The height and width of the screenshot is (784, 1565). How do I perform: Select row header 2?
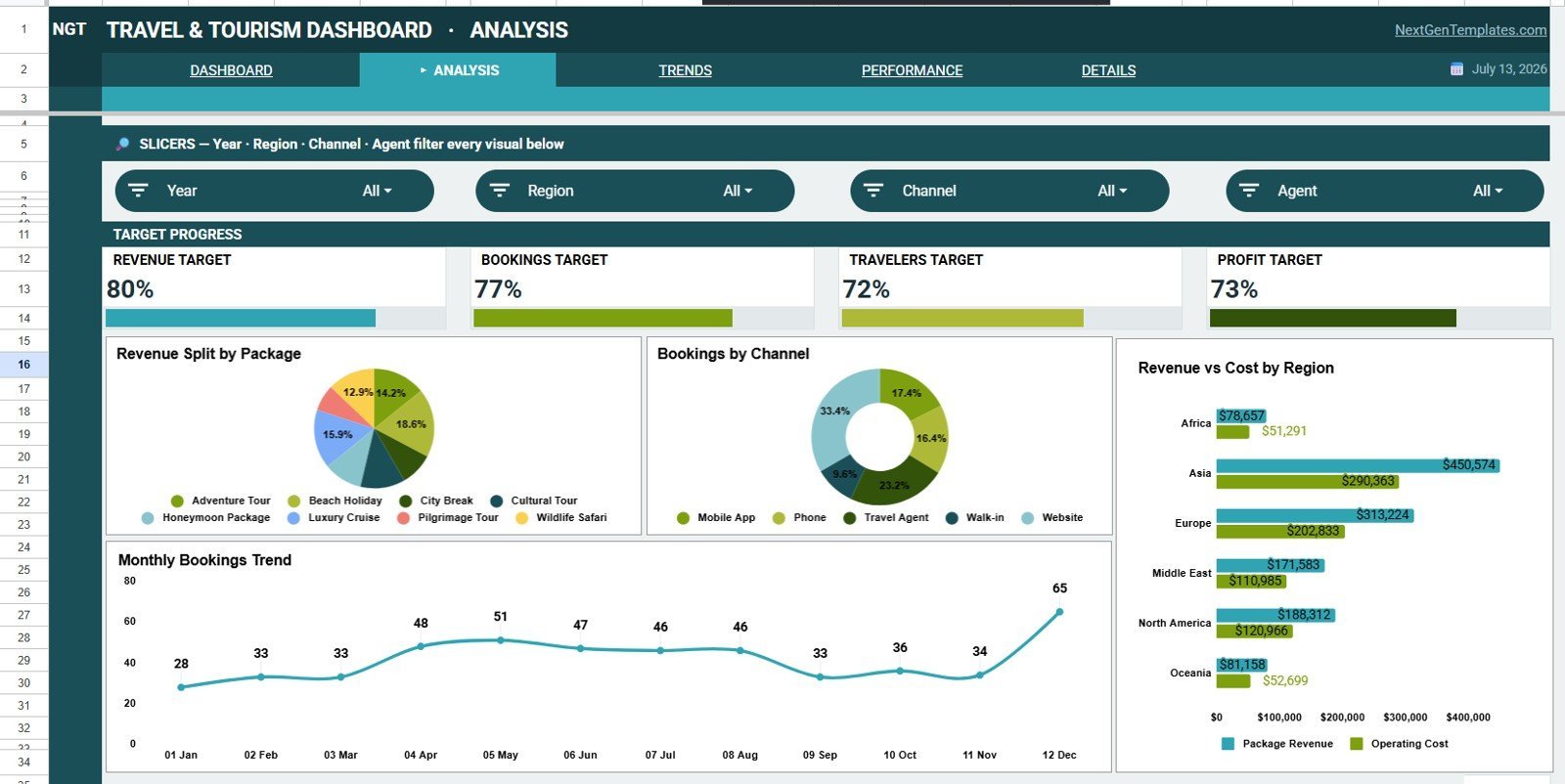point(23,69)
